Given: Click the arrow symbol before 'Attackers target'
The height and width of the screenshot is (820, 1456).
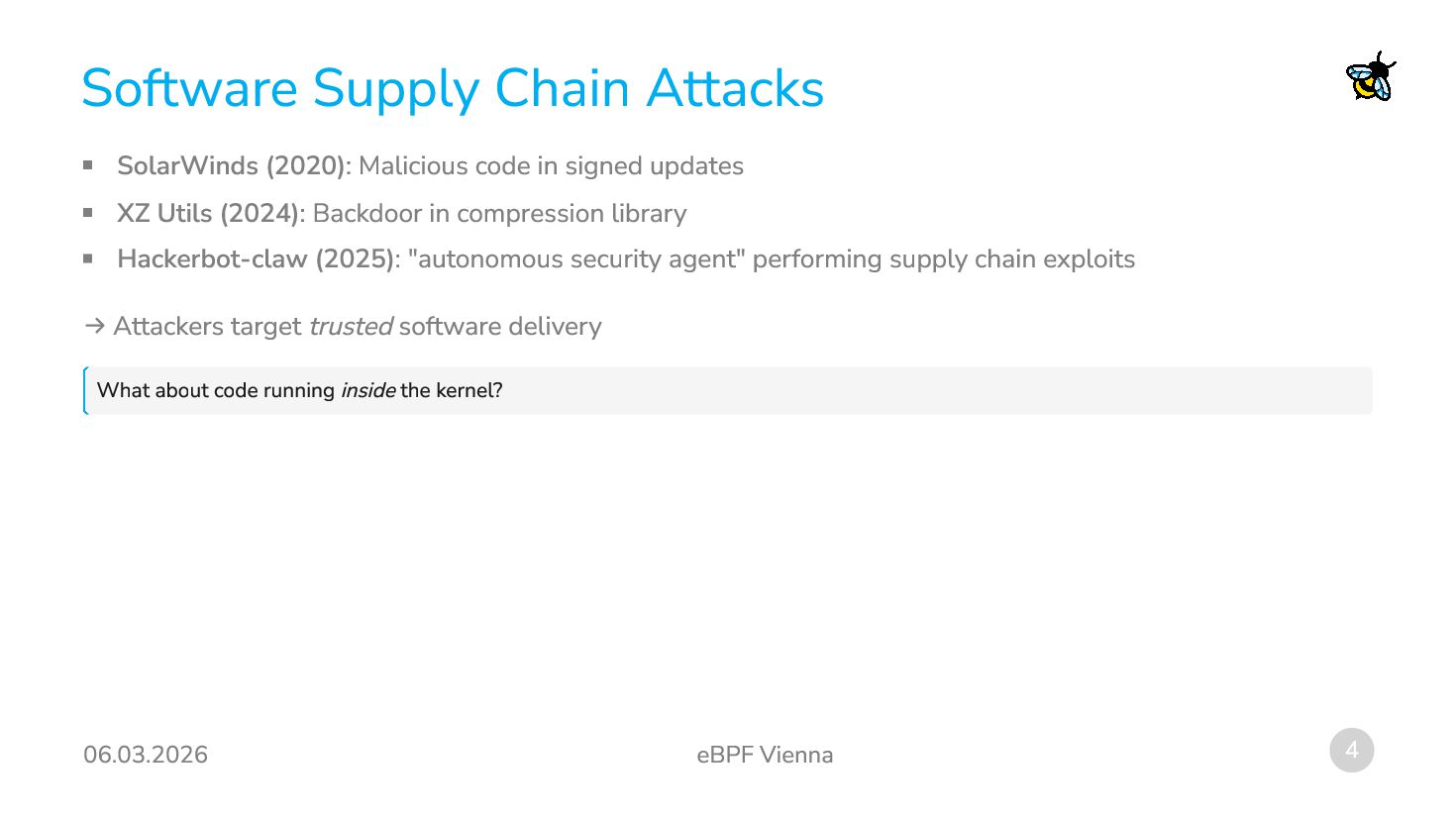Looking at the screenshot, I should click(x=95, y=326).
